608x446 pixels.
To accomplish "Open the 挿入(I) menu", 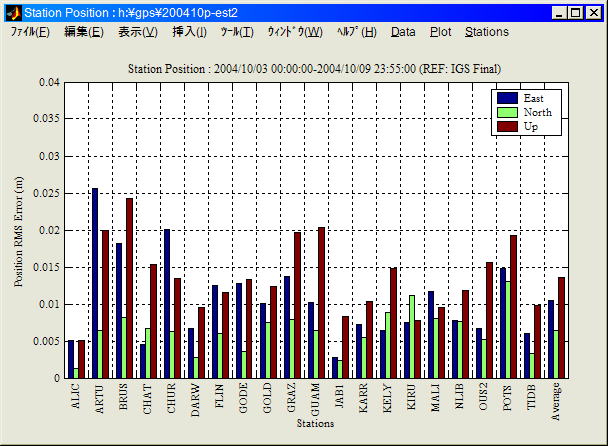I will click(189, 32).
